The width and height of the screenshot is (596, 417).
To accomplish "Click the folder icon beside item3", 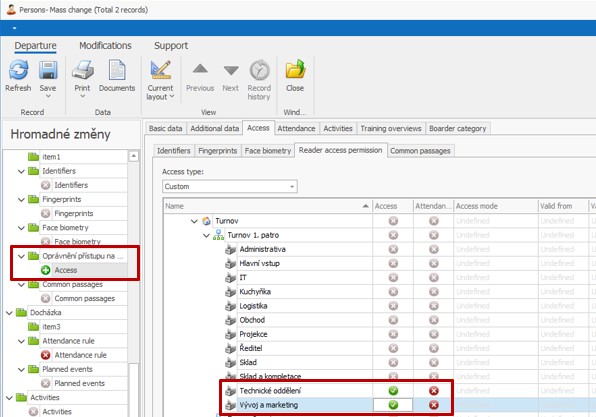I will pos(33,327).
